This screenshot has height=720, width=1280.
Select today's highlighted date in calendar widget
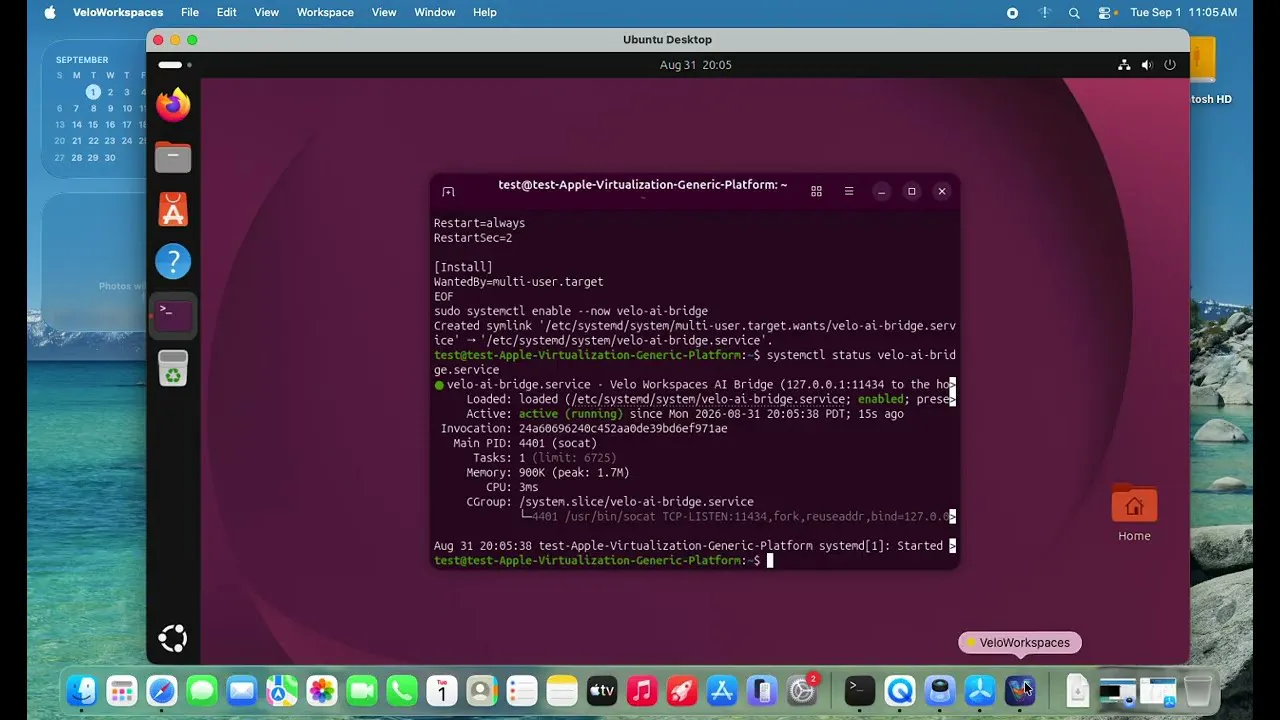(93, 92)
